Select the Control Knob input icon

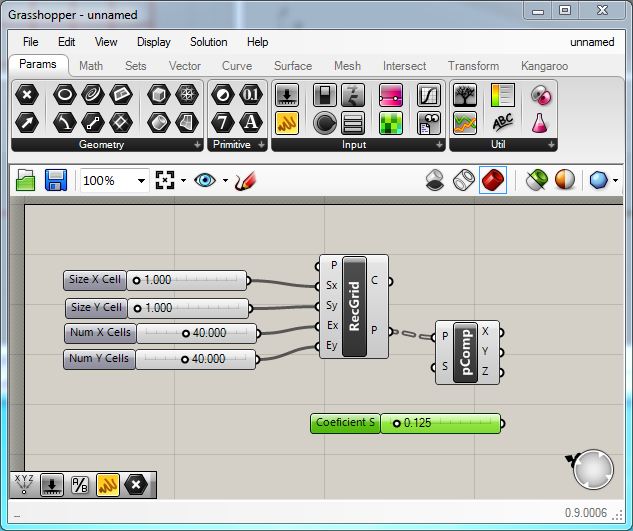click(325, 123)
